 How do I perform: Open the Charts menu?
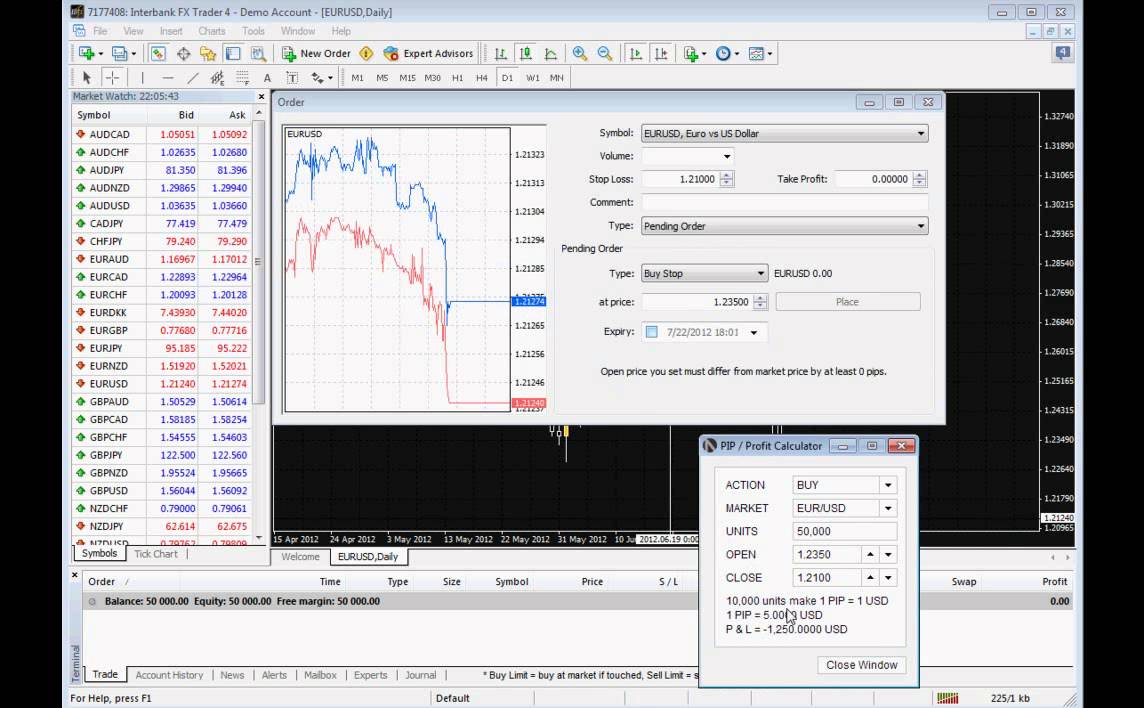212,31
